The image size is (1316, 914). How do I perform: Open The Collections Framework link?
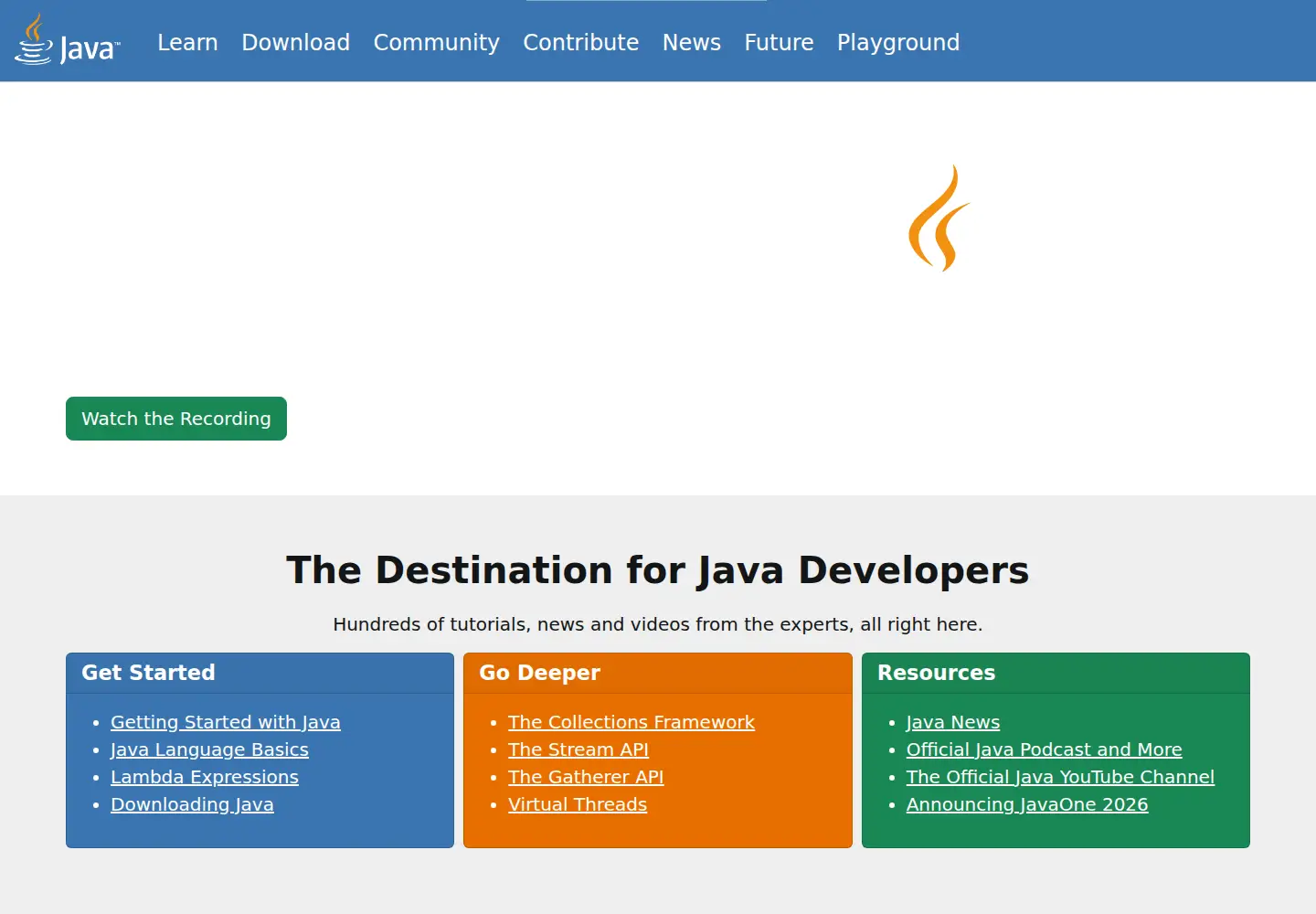pos(631,722)
